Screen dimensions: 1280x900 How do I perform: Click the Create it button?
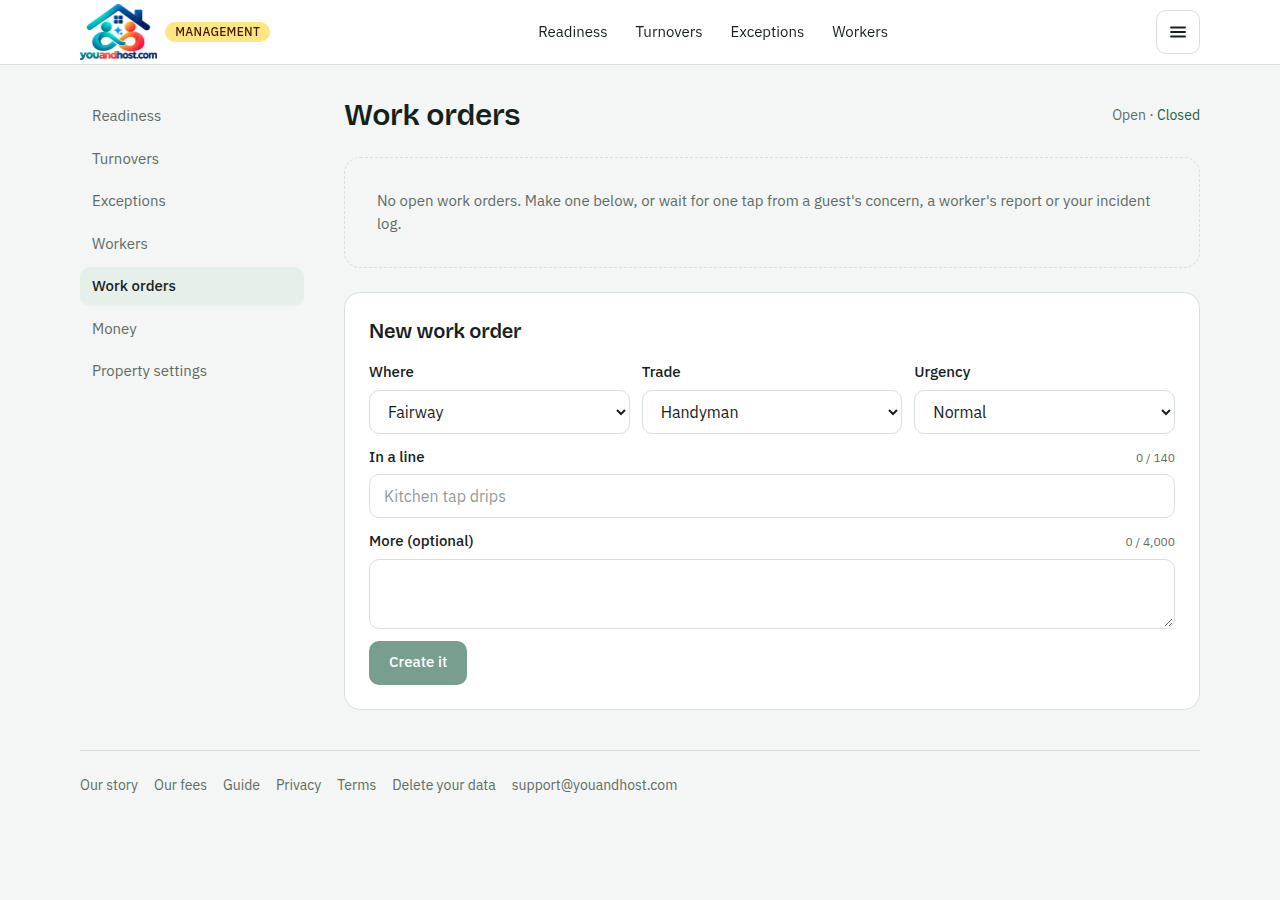pos(418,663)
